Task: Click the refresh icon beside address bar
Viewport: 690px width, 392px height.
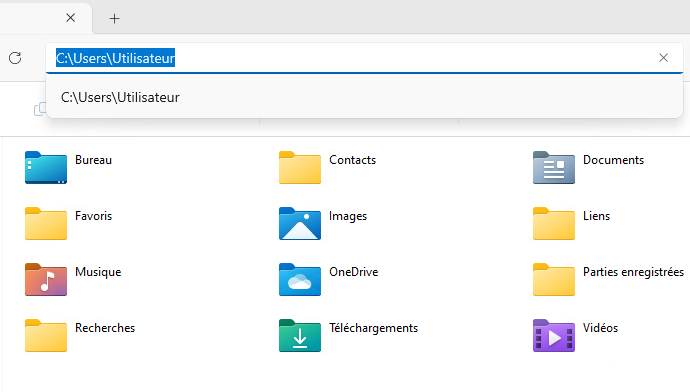Action: coord(15,58)
